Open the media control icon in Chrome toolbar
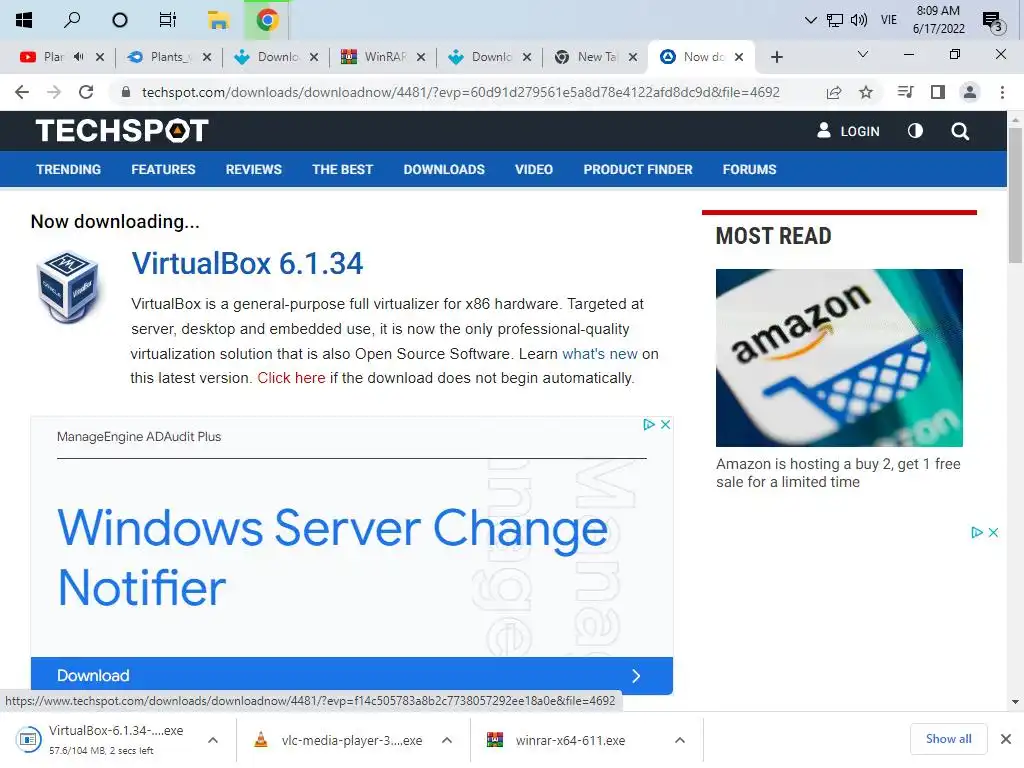Viewport: 1024px width, 768px height. 906,92
